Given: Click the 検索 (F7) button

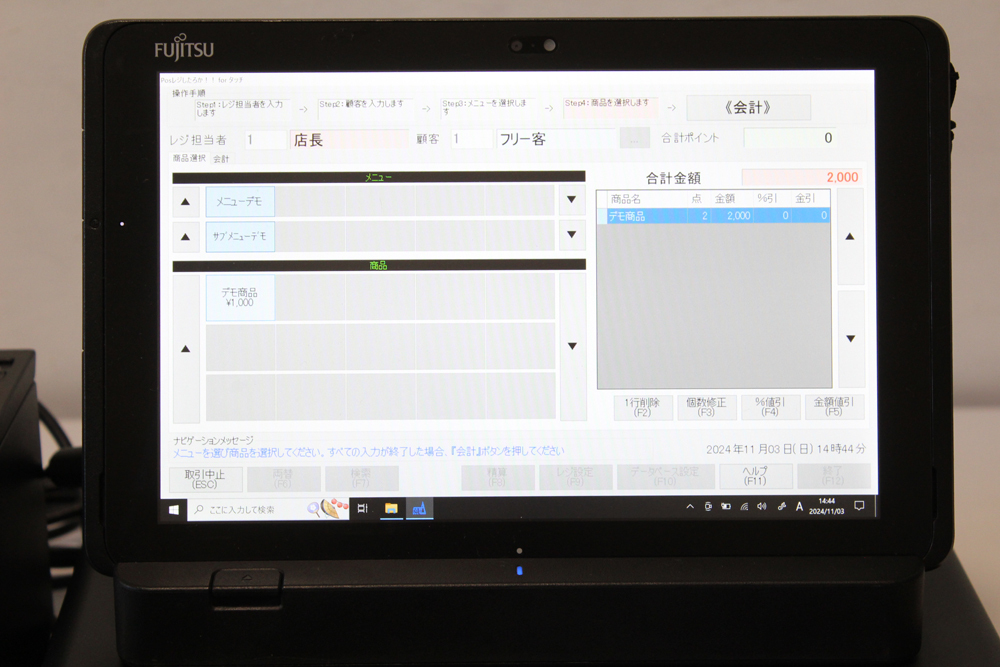Looking at the screenshot, I should pos(361,479).
